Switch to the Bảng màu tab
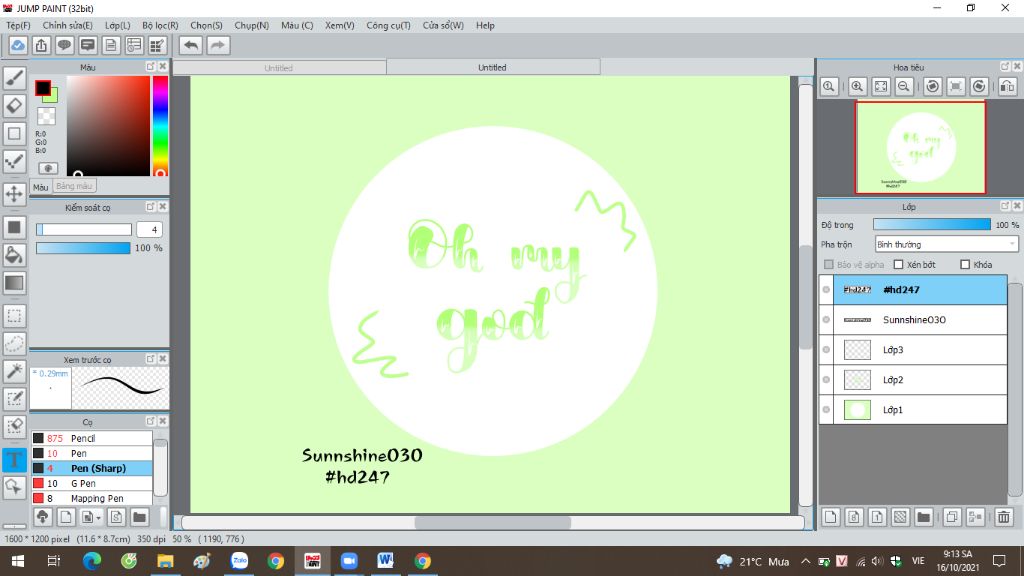The height and width of the screenshot is (576, 1024). tap(74, 186)
